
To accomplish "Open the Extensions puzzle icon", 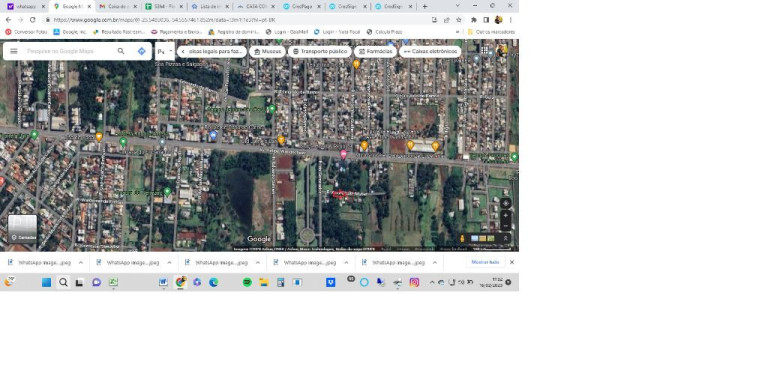I will click(x=474, y=20).
